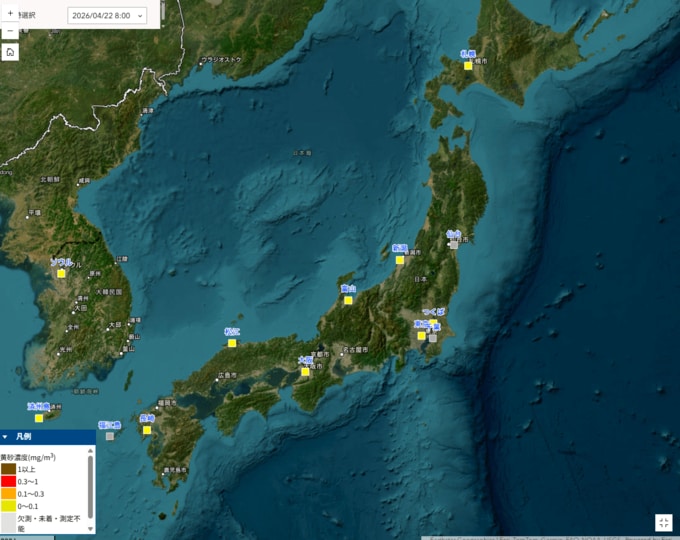Screen dimensions: 680x540
Task: Click the brown 1以上 legend swatch
Action: [8, 469]
